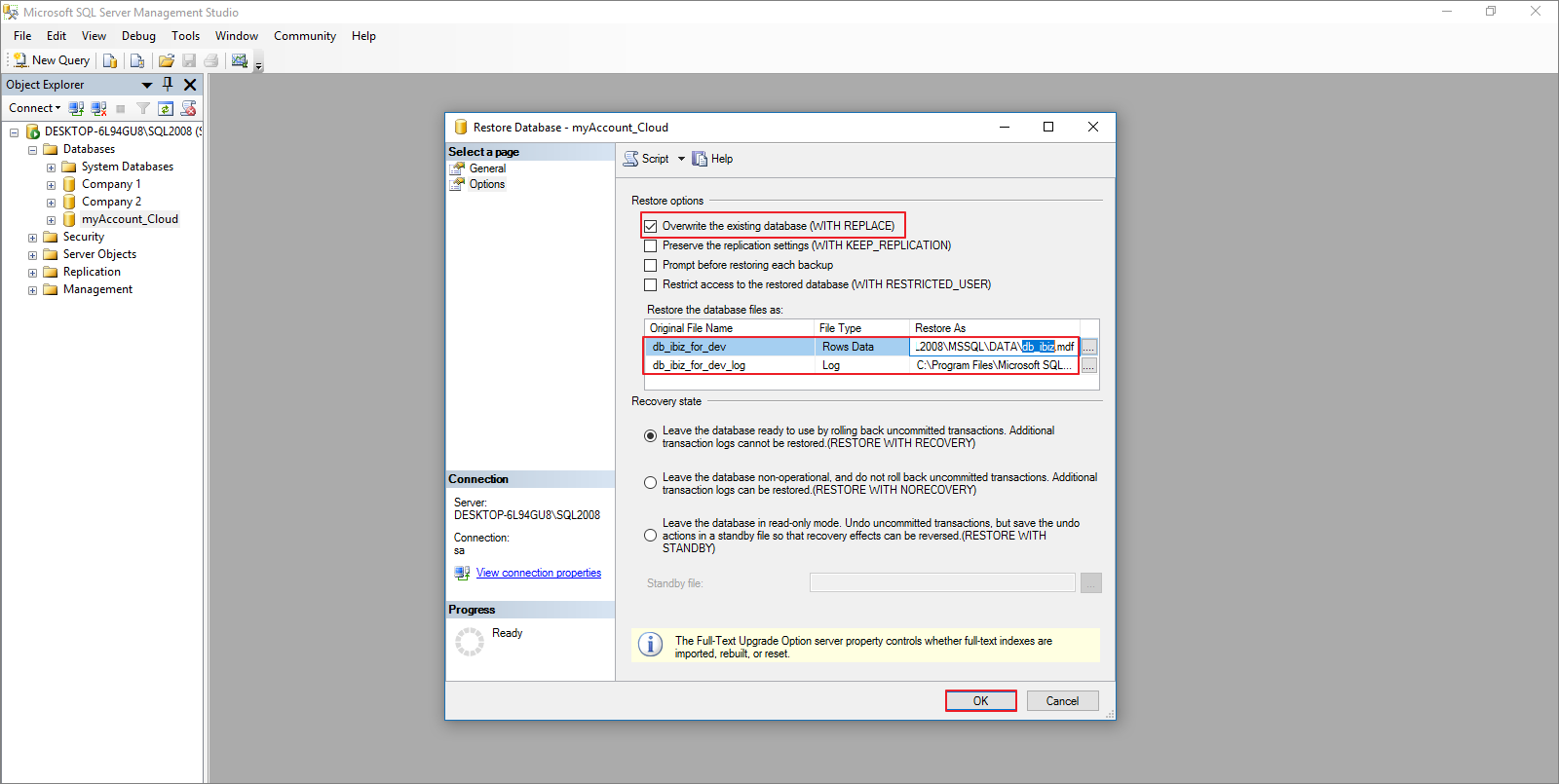This screenshot has height=784, width=1559.
Task: Click the Open File folder icon
Action: pos(167,60)
